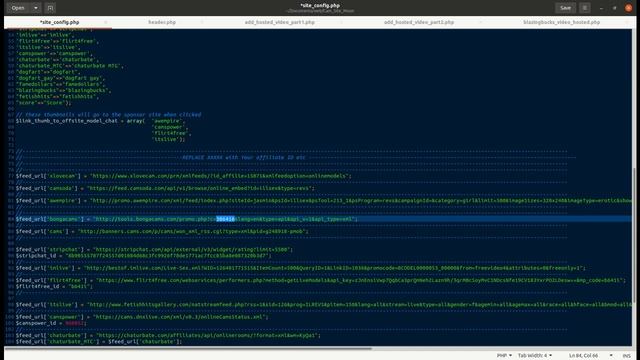The width and height of the screenshot is (640, 360).
Task: Open the blazingbucks_video_hosted.php tab
Action: [562, 22]
